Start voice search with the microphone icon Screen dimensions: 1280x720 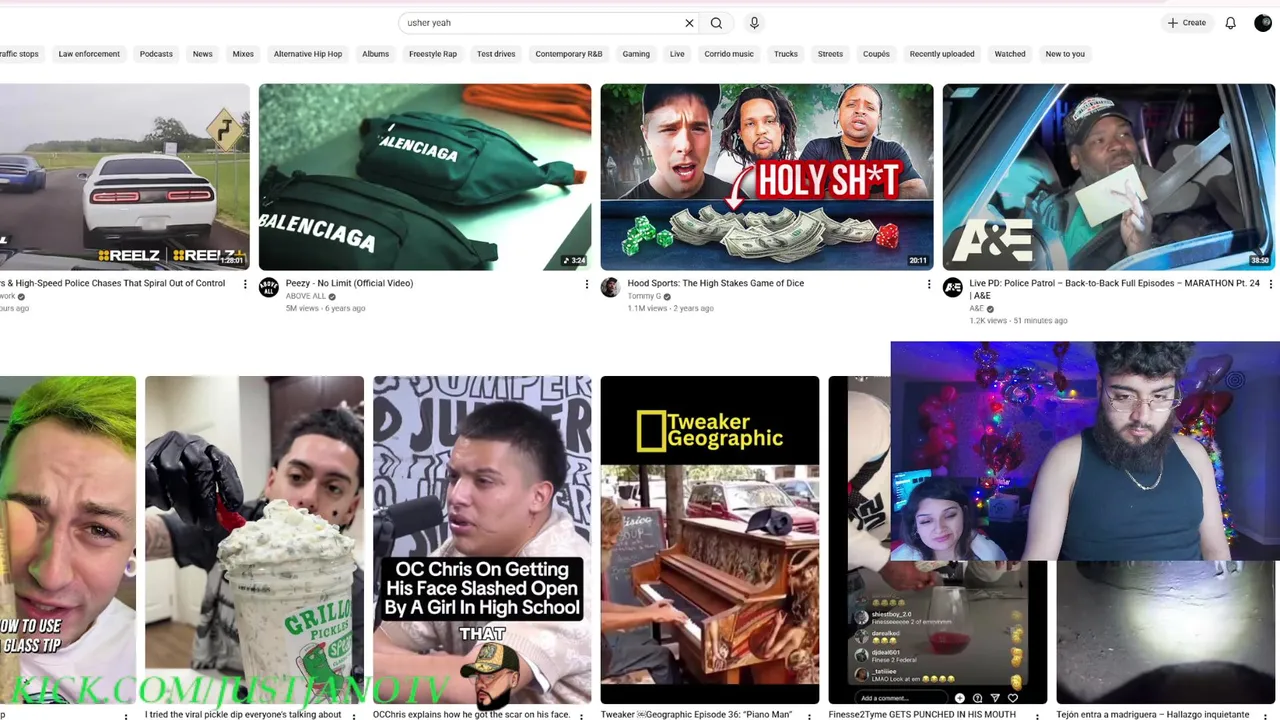pyautogui.click(x=754, y=23)
